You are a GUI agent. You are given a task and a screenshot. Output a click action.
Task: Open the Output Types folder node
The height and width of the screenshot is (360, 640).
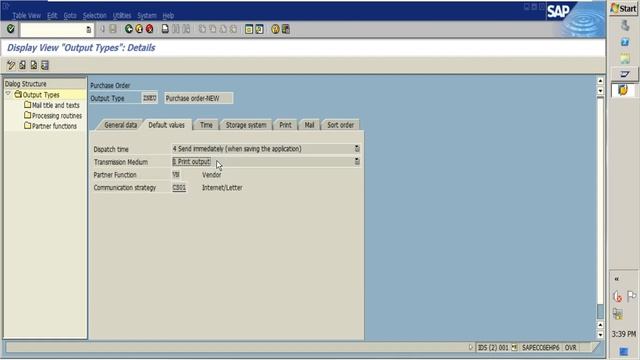tap(37, 95)
